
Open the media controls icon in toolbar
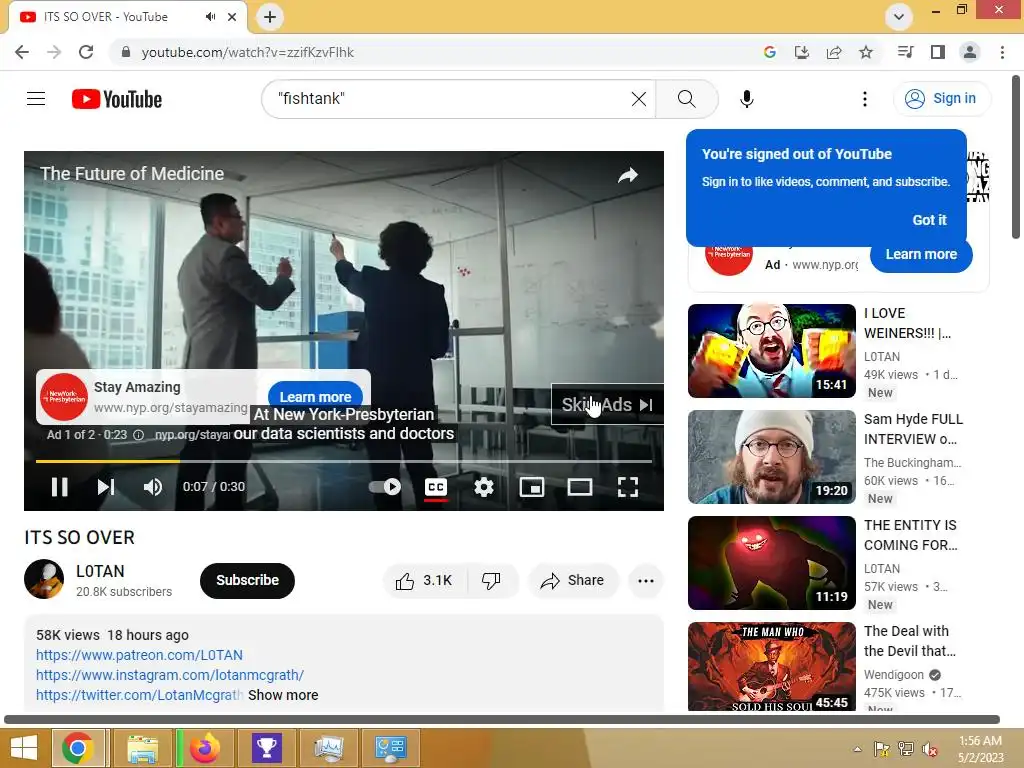click(905, 52)
